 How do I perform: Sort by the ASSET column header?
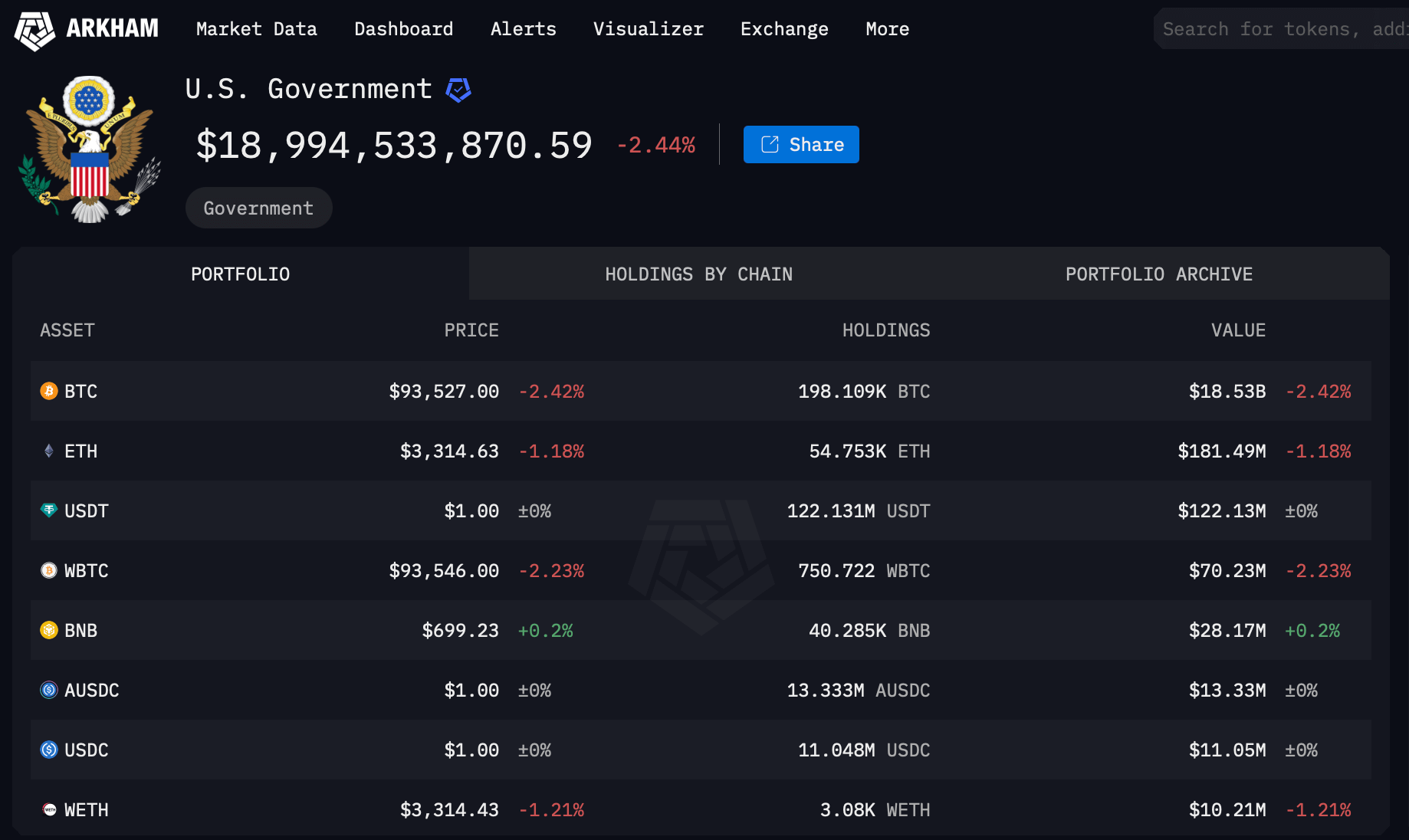pyautogui.click(x=67, y=330)
